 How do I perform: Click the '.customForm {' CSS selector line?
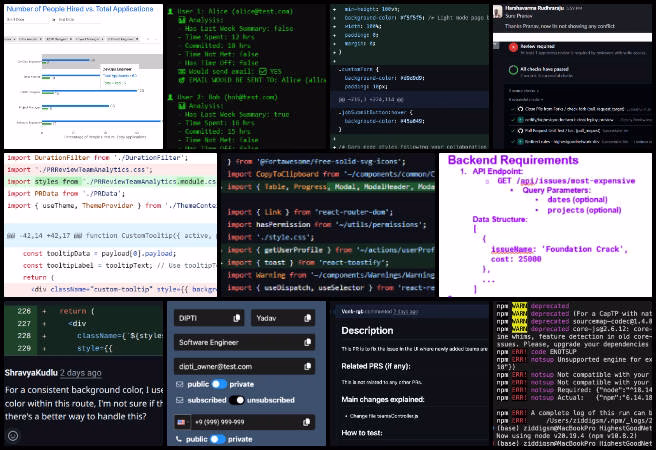(x=359, y=69)
